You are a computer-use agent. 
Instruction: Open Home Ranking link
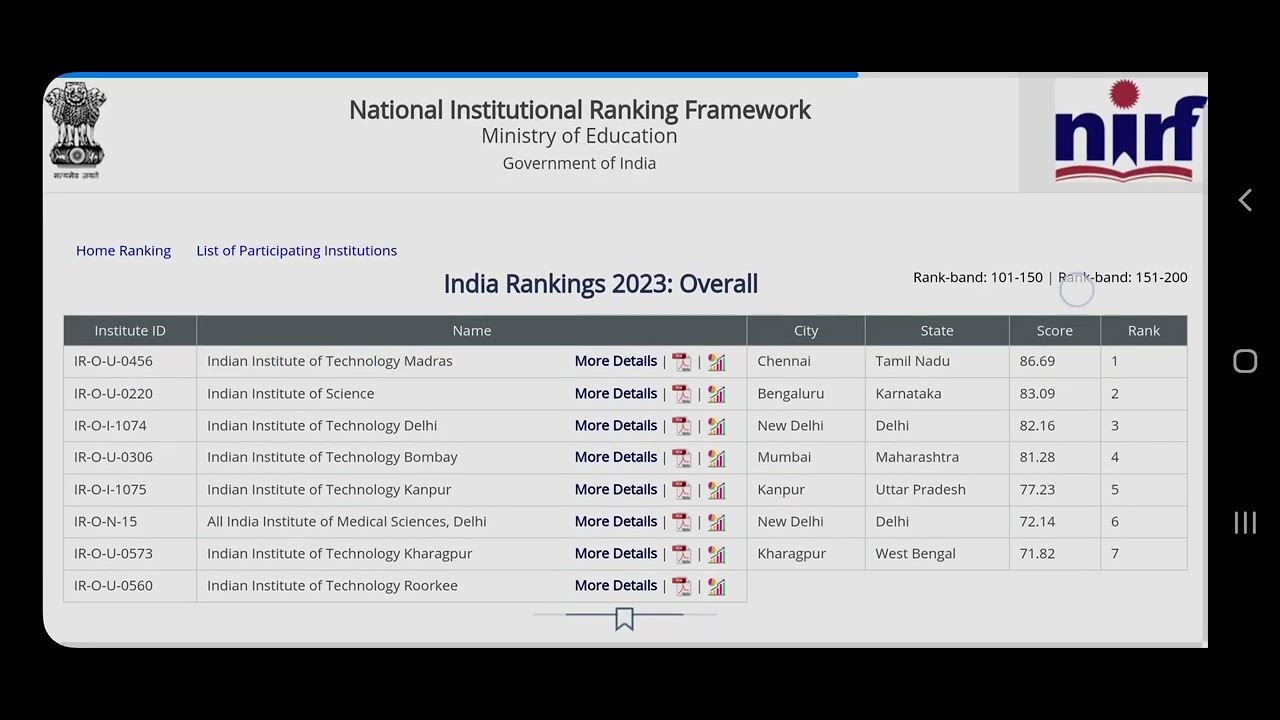tap(123, 250)
